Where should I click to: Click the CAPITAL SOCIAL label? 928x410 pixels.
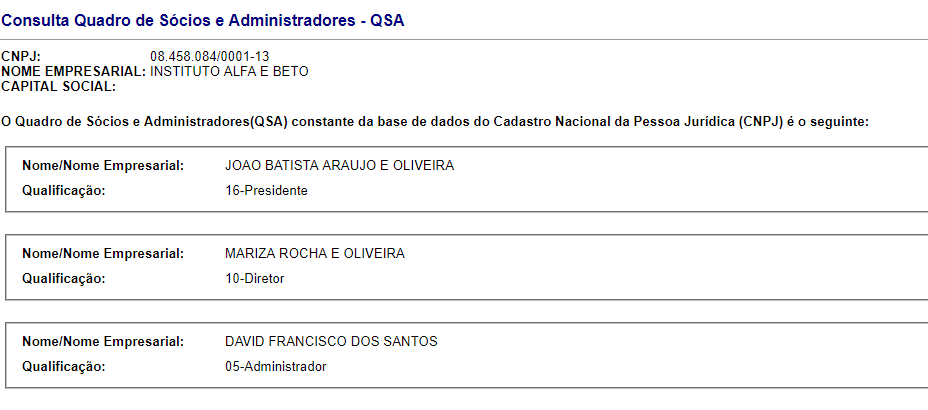(59, 86)
